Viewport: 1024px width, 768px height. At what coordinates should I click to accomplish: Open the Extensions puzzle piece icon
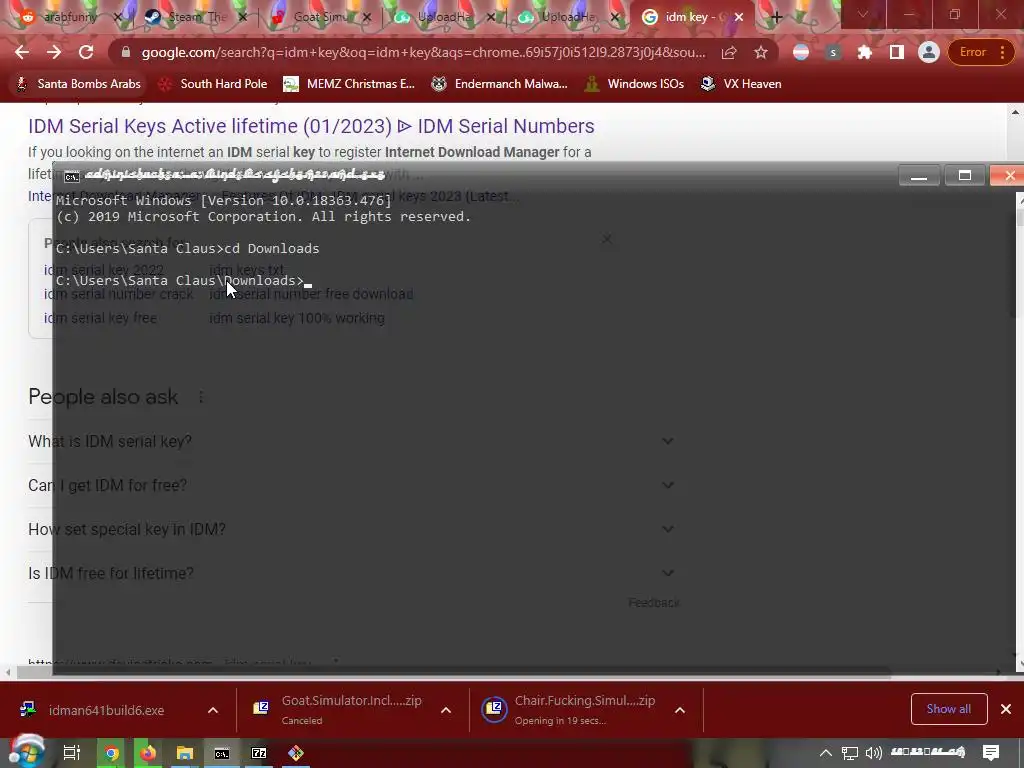865,52
